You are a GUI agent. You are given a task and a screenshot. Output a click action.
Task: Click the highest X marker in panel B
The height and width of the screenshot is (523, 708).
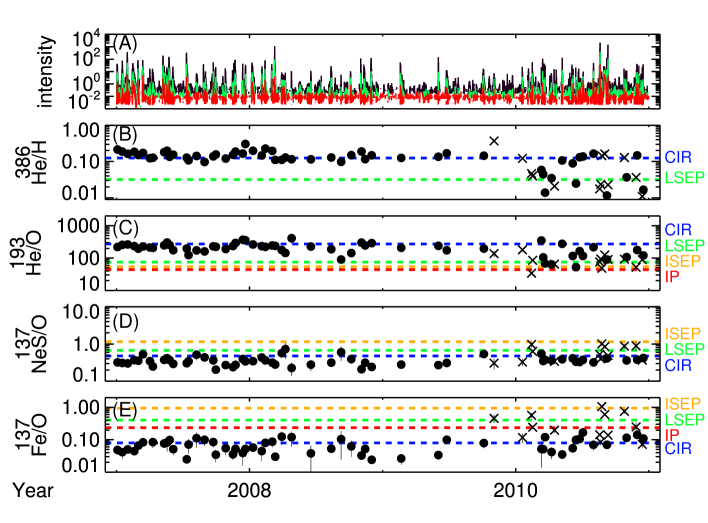coord(494,141)
